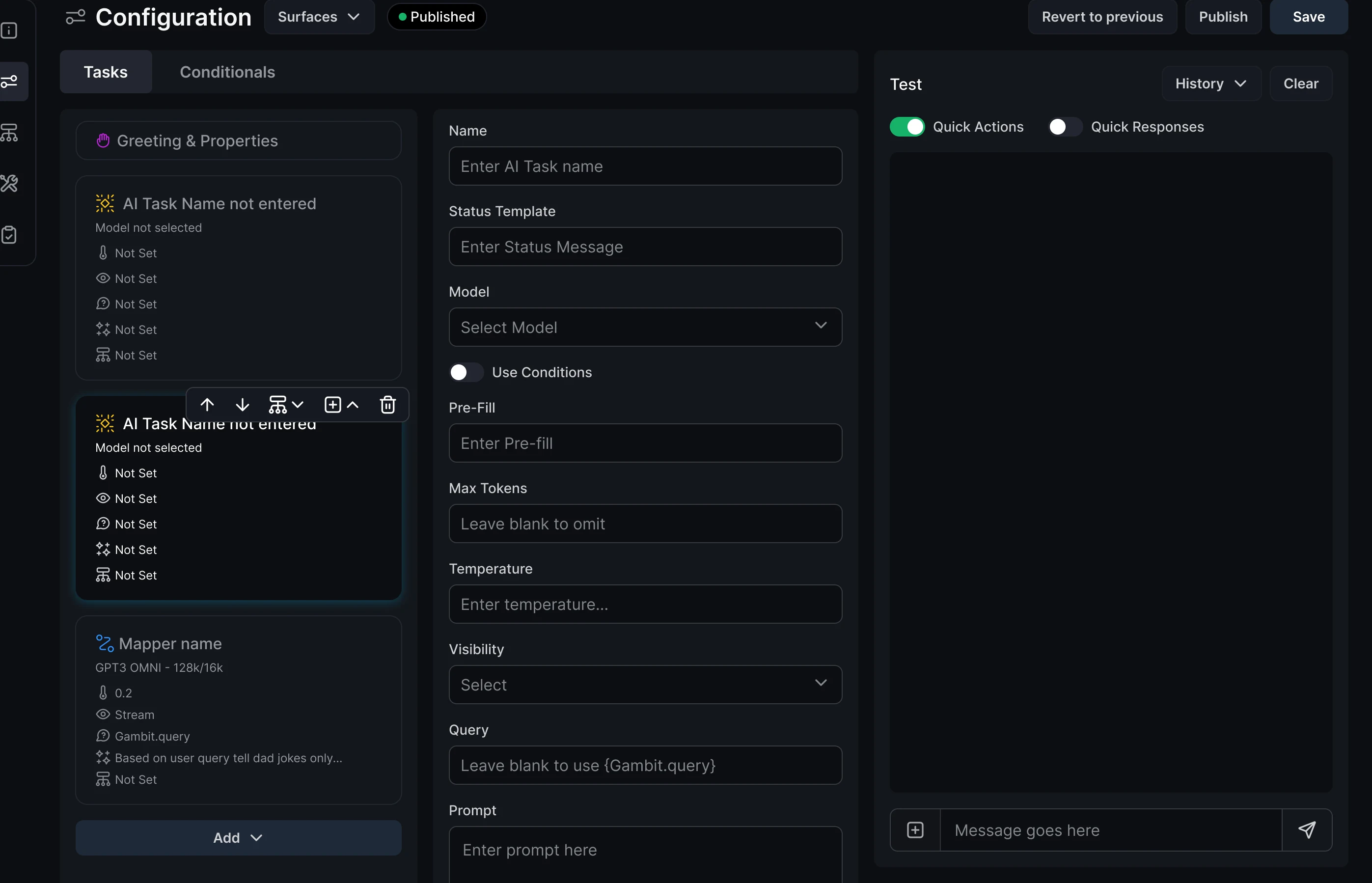Screen dimensions: 1372x883
Task: Turn off the Quick Actions toggle
Action: (x=907, y=127)
